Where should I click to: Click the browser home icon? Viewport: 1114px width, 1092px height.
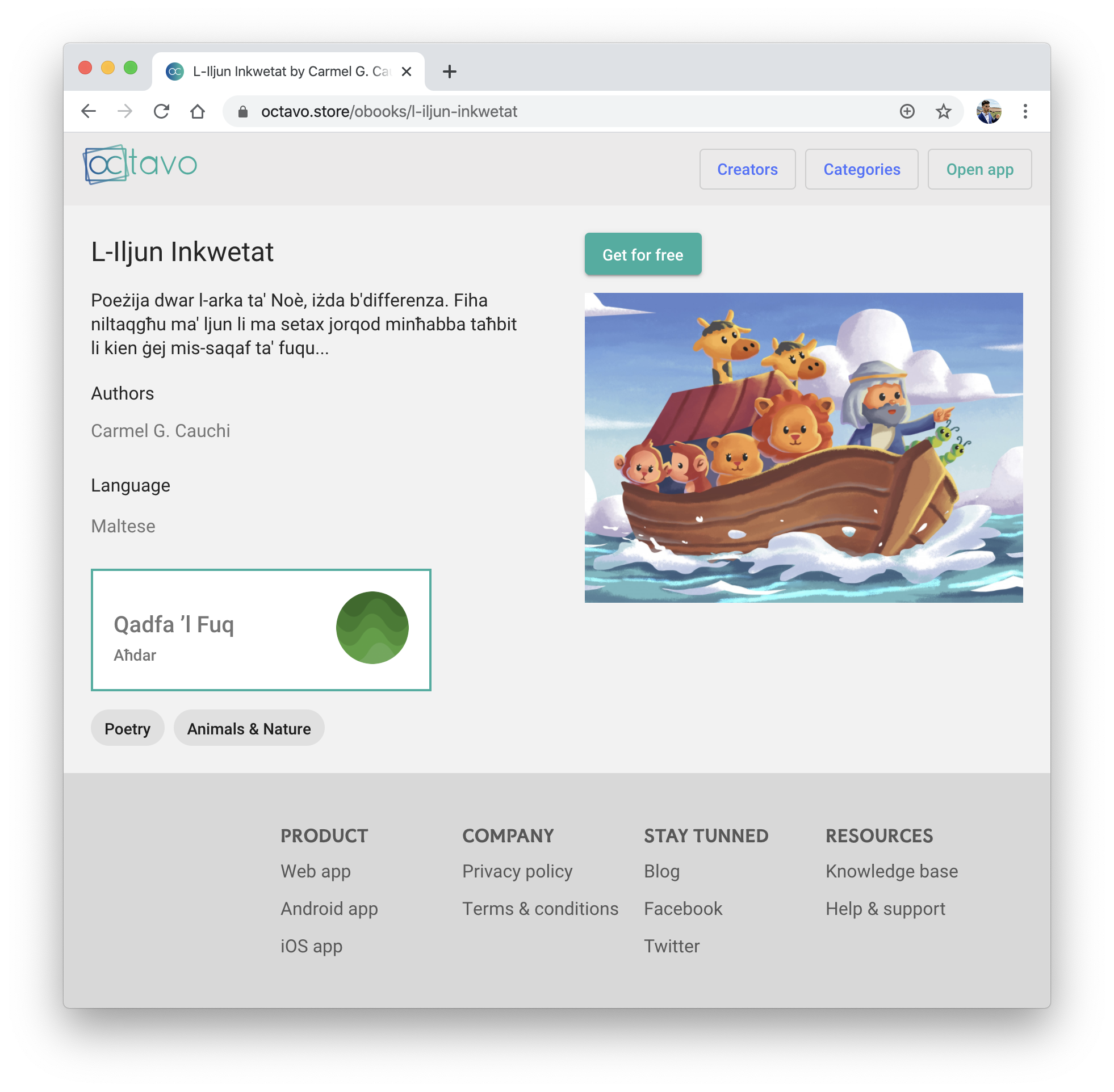[x=198, y=111]
